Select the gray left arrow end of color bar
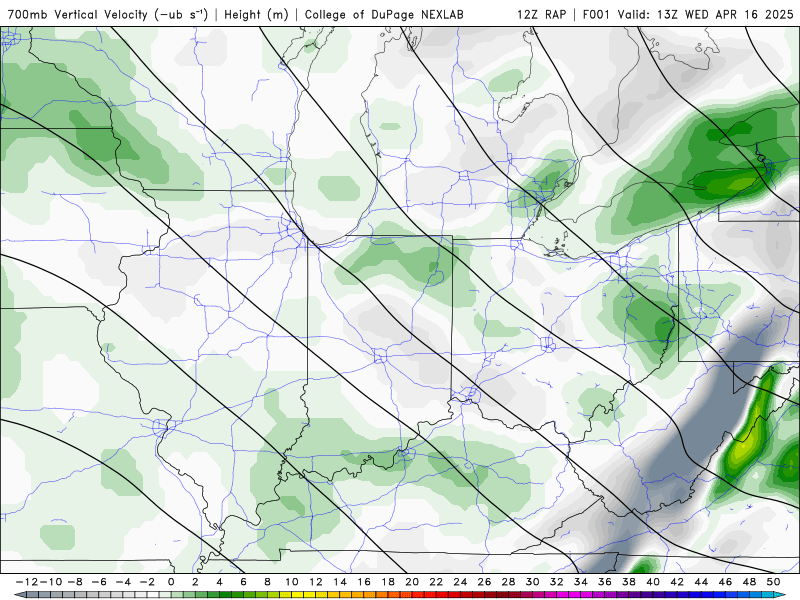Viewport: 800px width, 600px height. [x=19, y=595]
